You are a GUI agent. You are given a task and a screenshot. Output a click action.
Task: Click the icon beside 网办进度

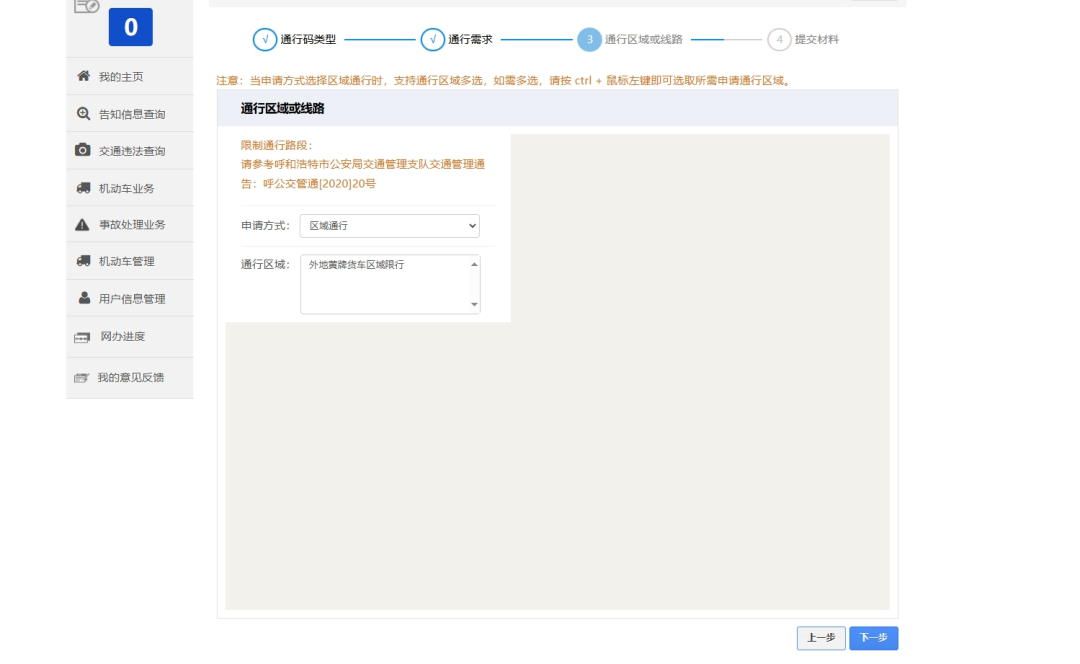point(83,337)
